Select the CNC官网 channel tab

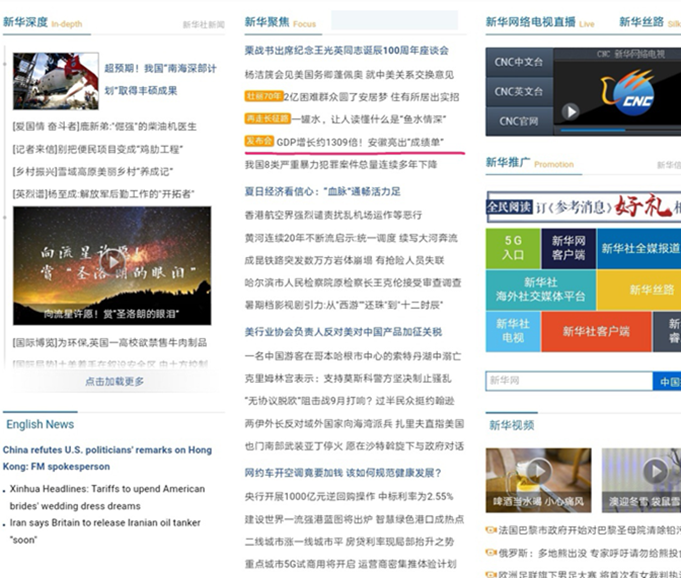pos(519,121)
